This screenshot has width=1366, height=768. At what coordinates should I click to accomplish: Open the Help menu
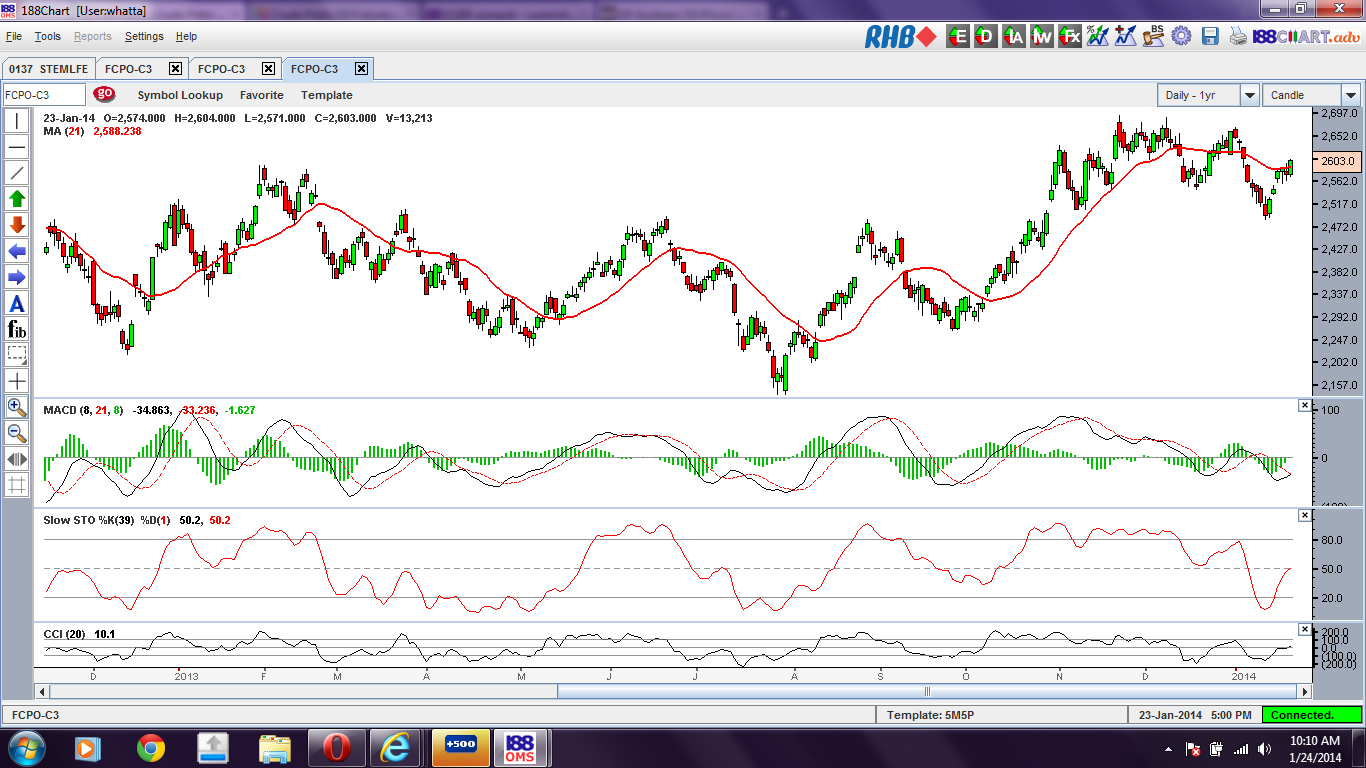coord(186,36)
